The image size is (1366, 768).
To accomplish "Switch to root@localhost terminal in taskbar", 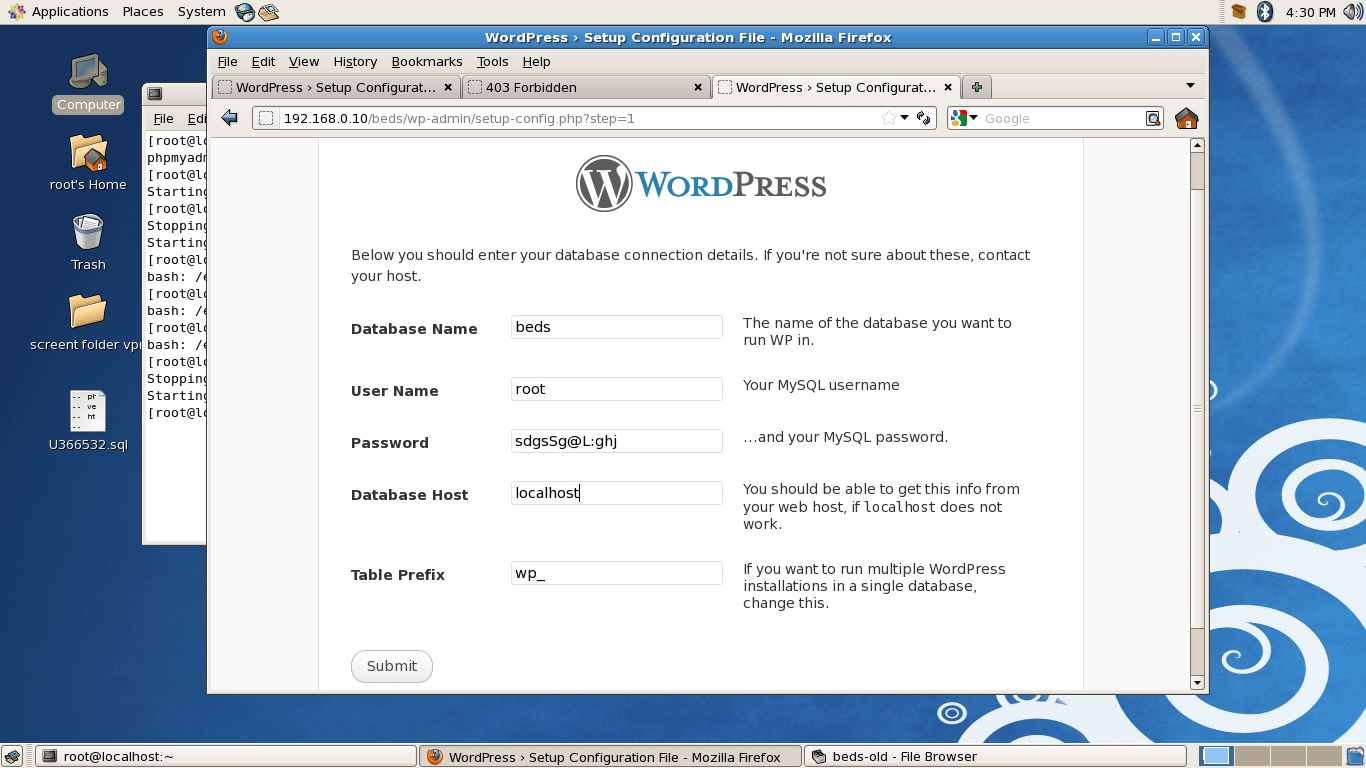I will [226, 757].
